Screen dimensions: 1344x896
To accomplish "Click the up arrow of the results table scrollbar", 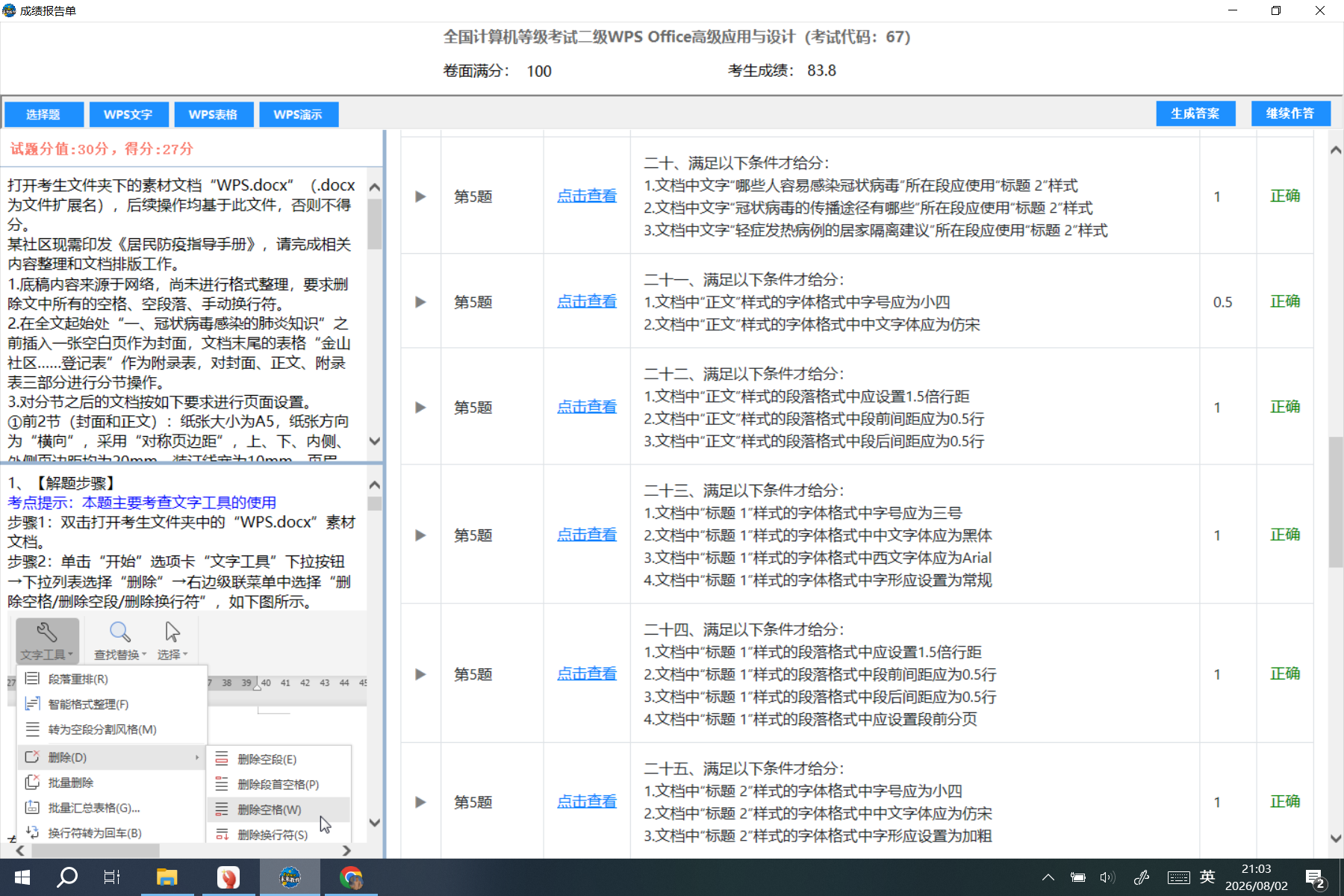I will (1336, 150).
